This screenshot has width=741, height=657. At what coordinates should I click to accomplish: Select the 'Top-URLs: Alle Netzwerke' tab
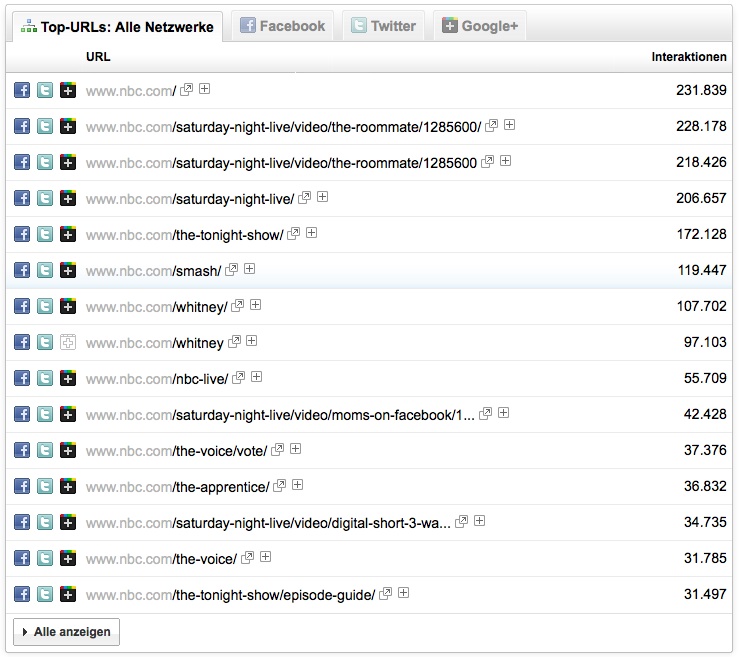pos(116,27)
